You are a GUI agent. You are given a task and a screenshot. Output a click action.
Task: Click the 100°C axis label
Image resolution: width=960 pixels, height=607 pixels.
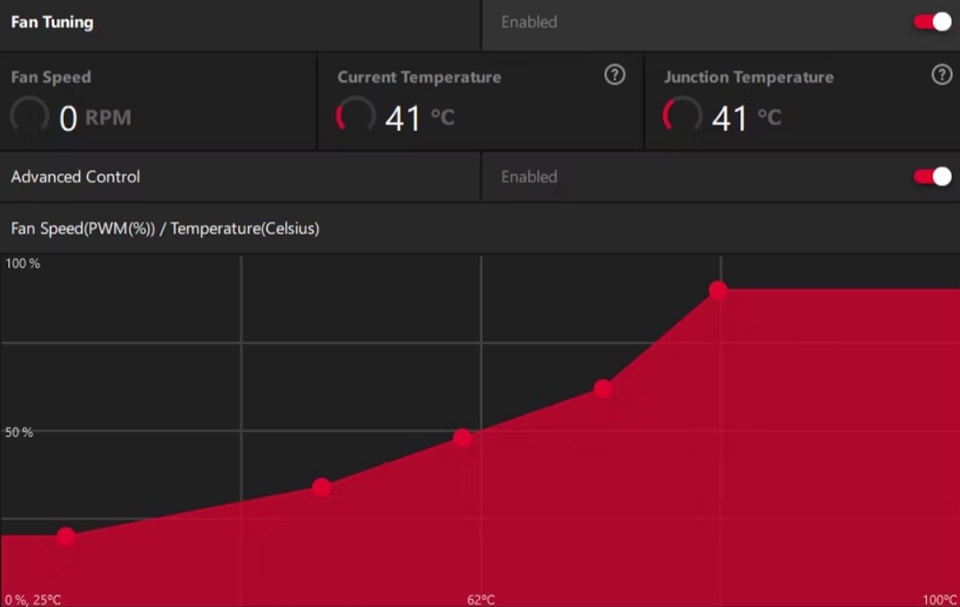tap(940, 600)
